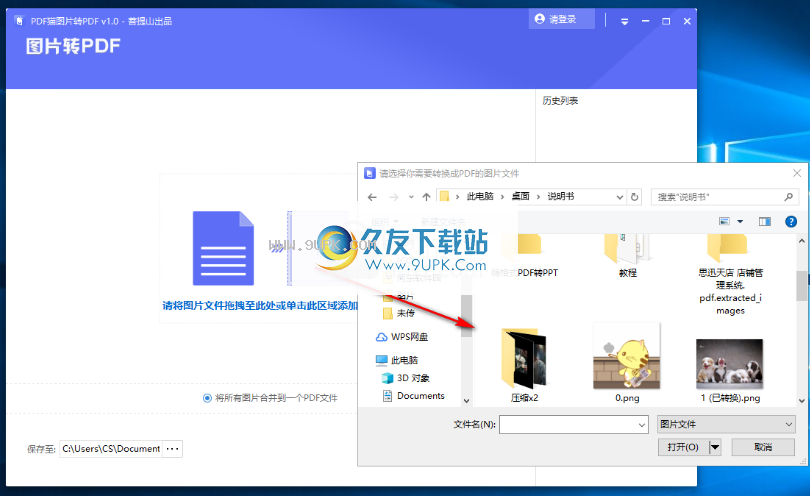Select 3D 对象 in the navigation tree
This screenshot has height=496, width=810.
[x=406, y=378]
